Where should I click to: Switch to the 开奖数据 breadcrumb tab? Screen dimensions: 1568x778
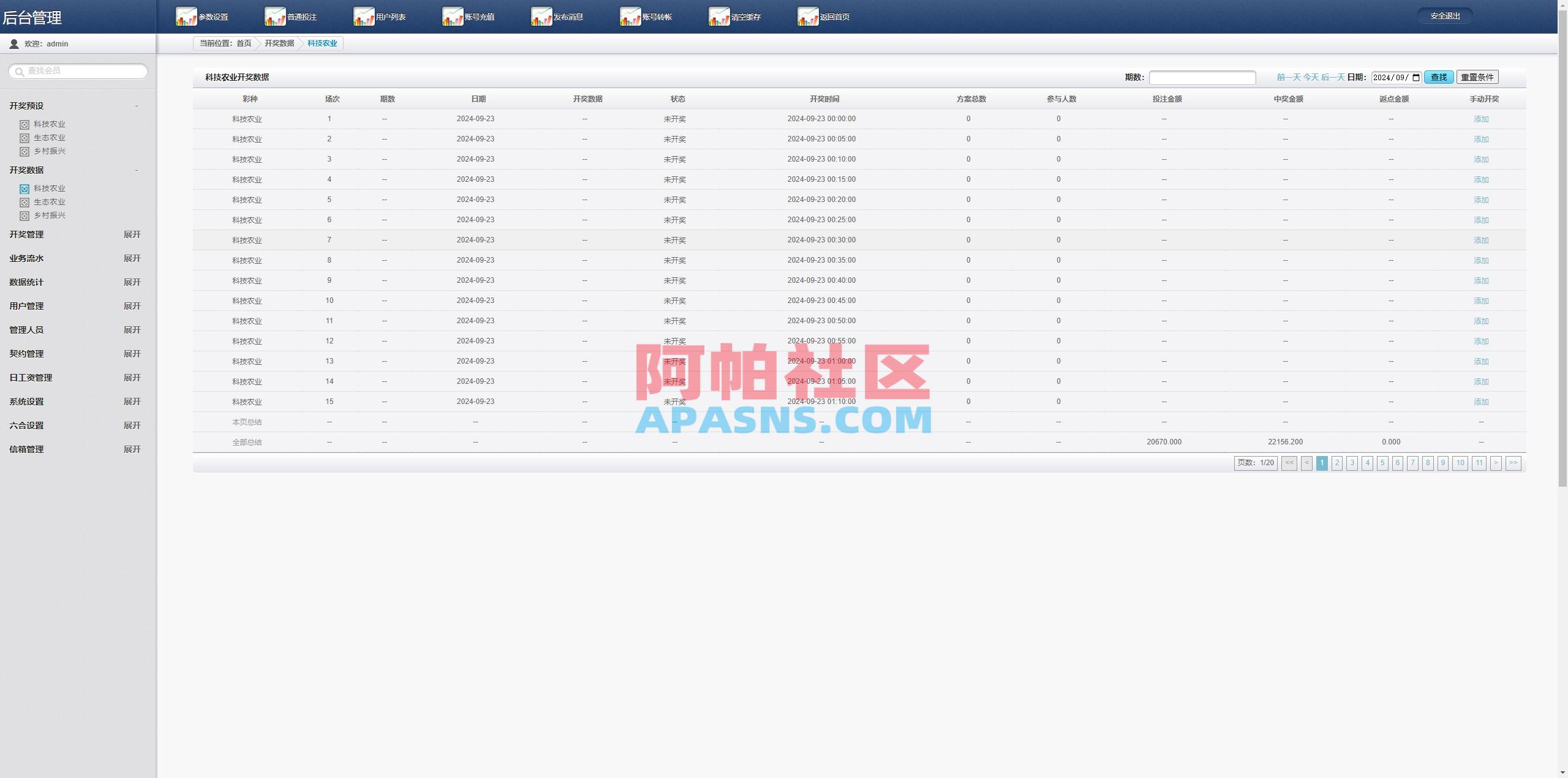coord(279,43)
